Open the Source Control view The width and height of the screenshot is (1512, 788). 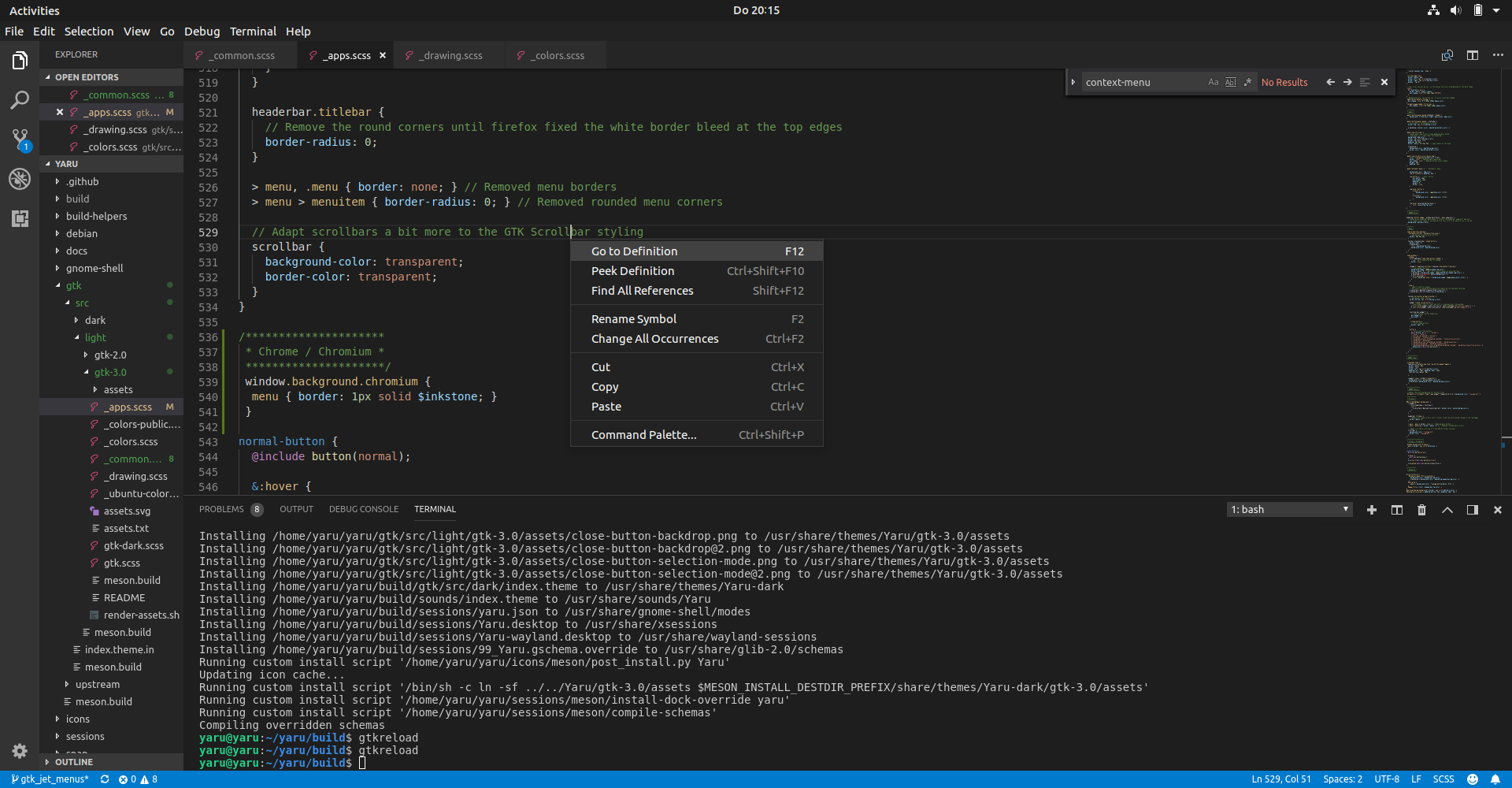click(x=20, y=139)
